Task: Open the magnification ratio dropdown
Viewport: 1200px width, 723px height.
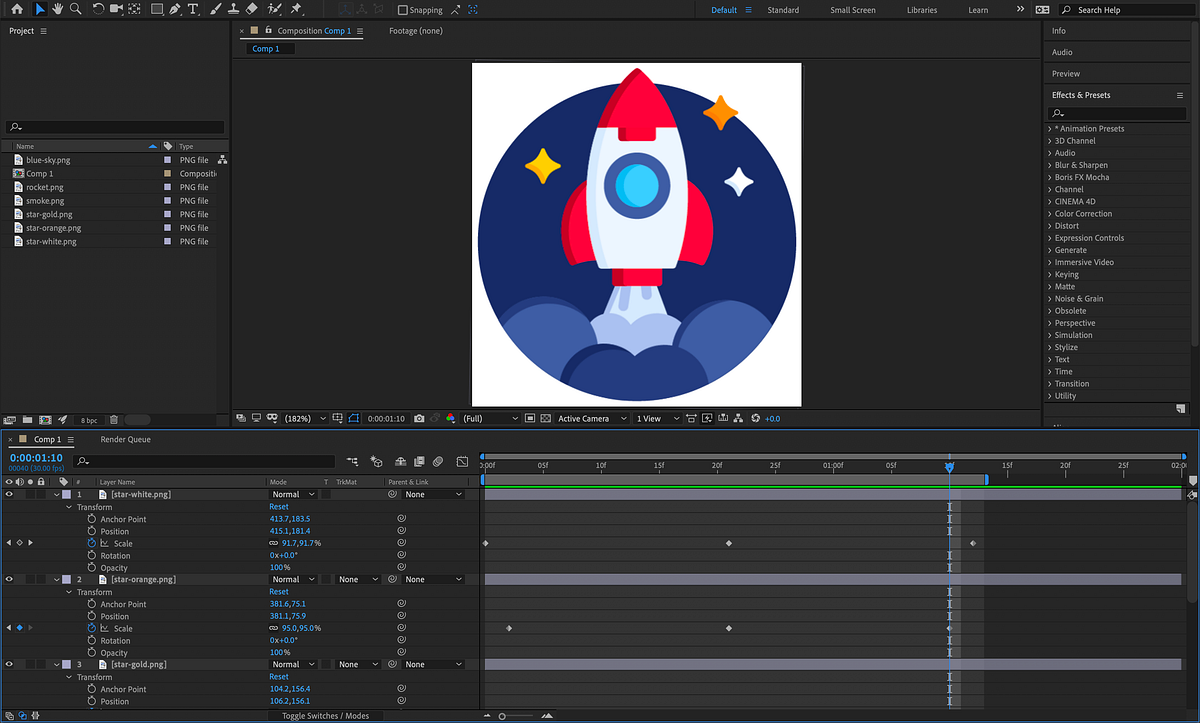Action: [322, 418]
